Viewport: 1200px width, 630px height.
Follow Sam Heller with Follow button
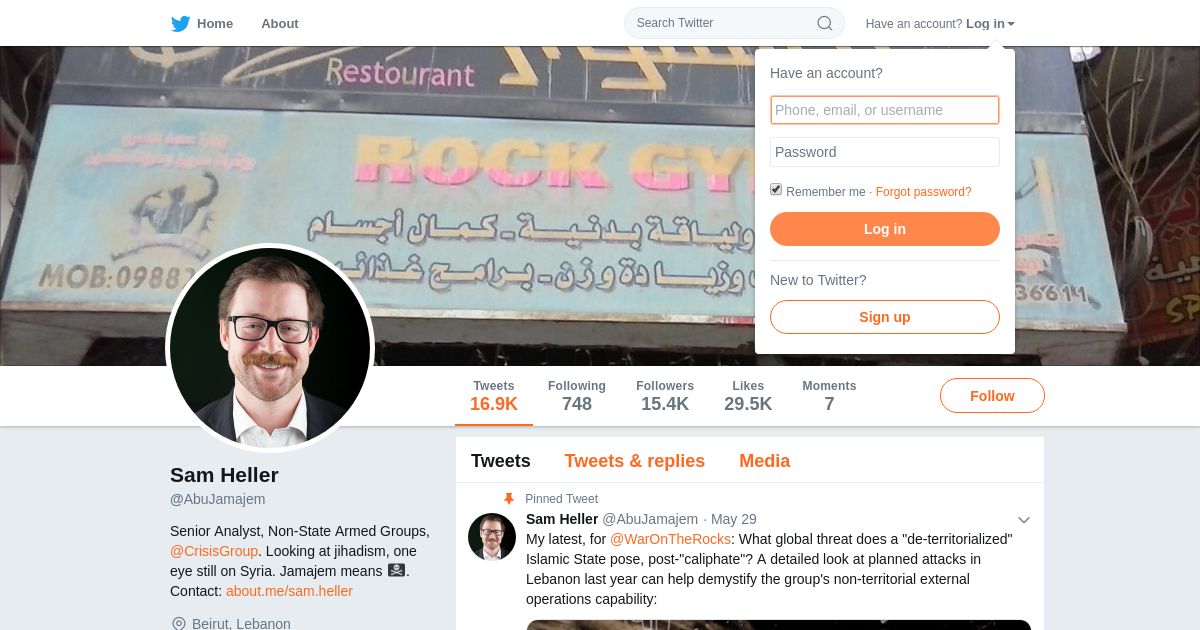pos(992,396)
